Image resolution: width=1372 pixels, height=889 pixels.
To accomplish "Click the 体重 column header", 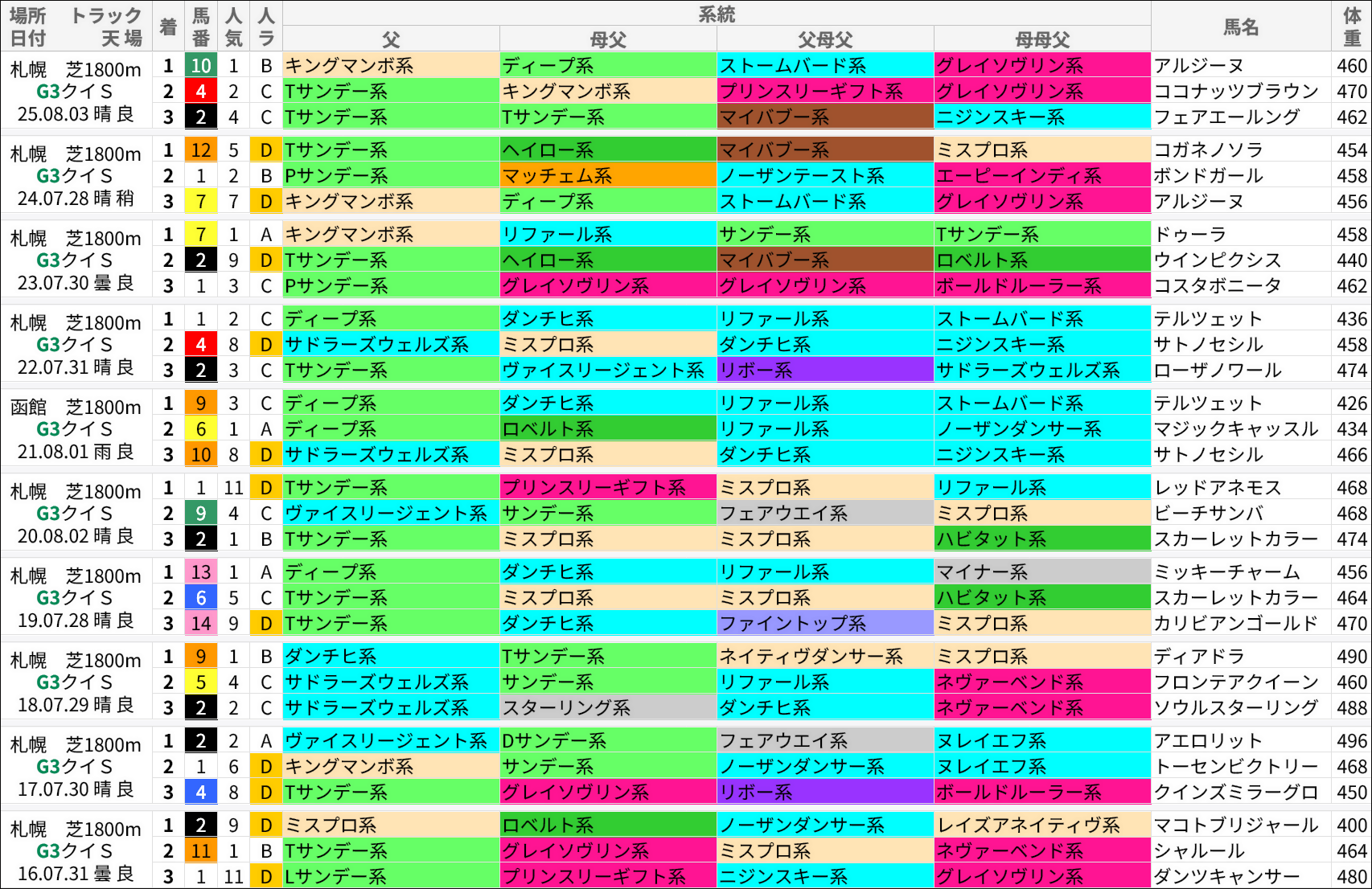I will (1352, 27).
